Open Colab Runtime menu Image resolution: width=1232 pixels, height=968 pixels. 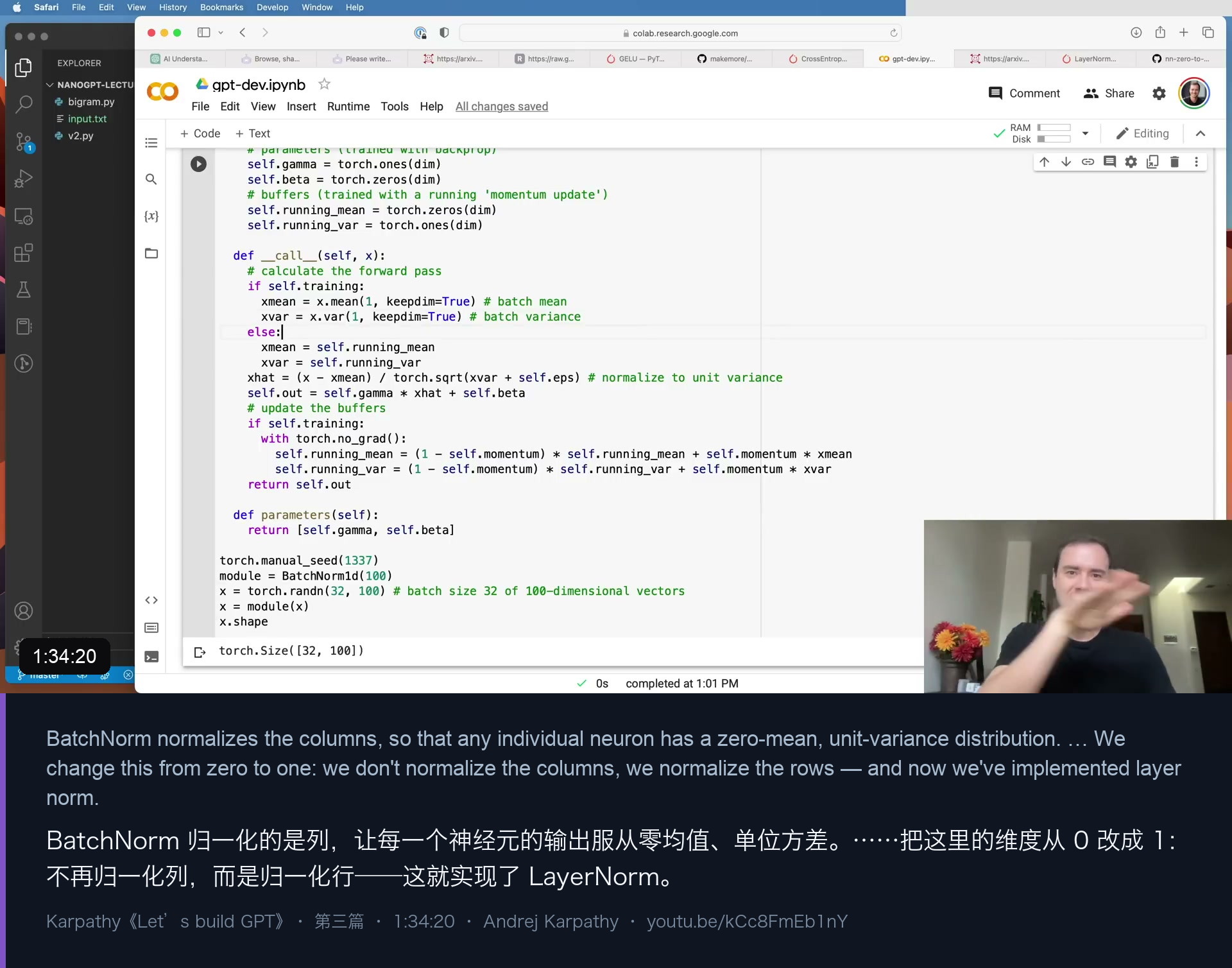coord(348,107)
